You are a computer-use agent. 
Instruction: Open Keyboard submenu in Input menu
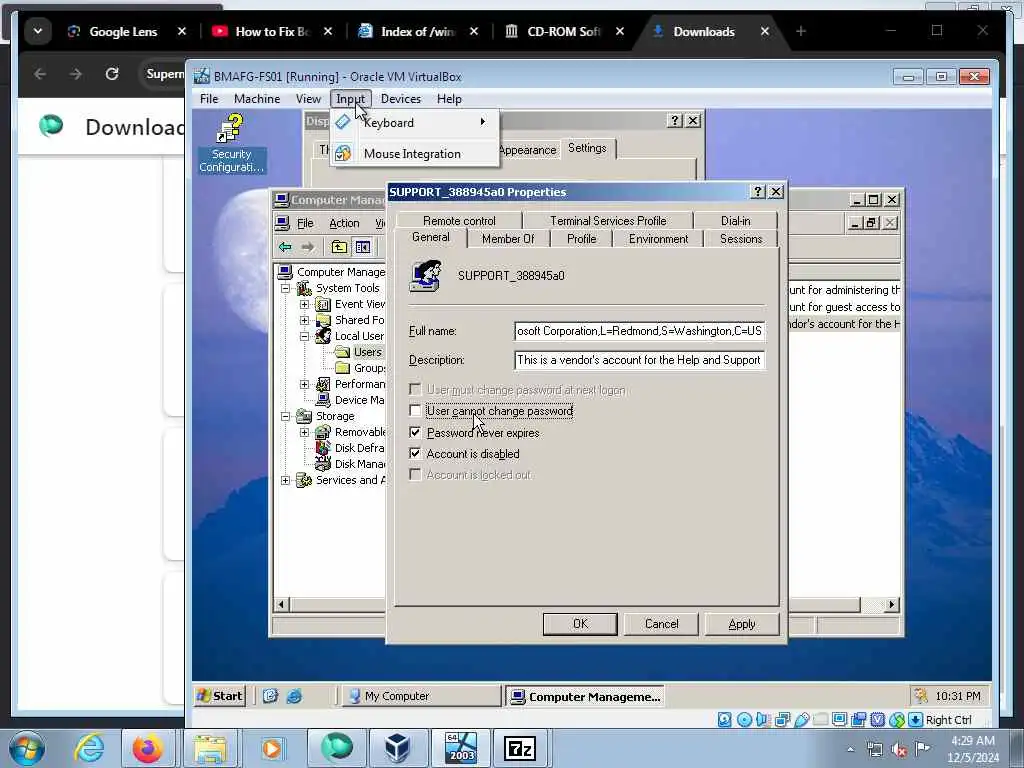click(414, 123)
